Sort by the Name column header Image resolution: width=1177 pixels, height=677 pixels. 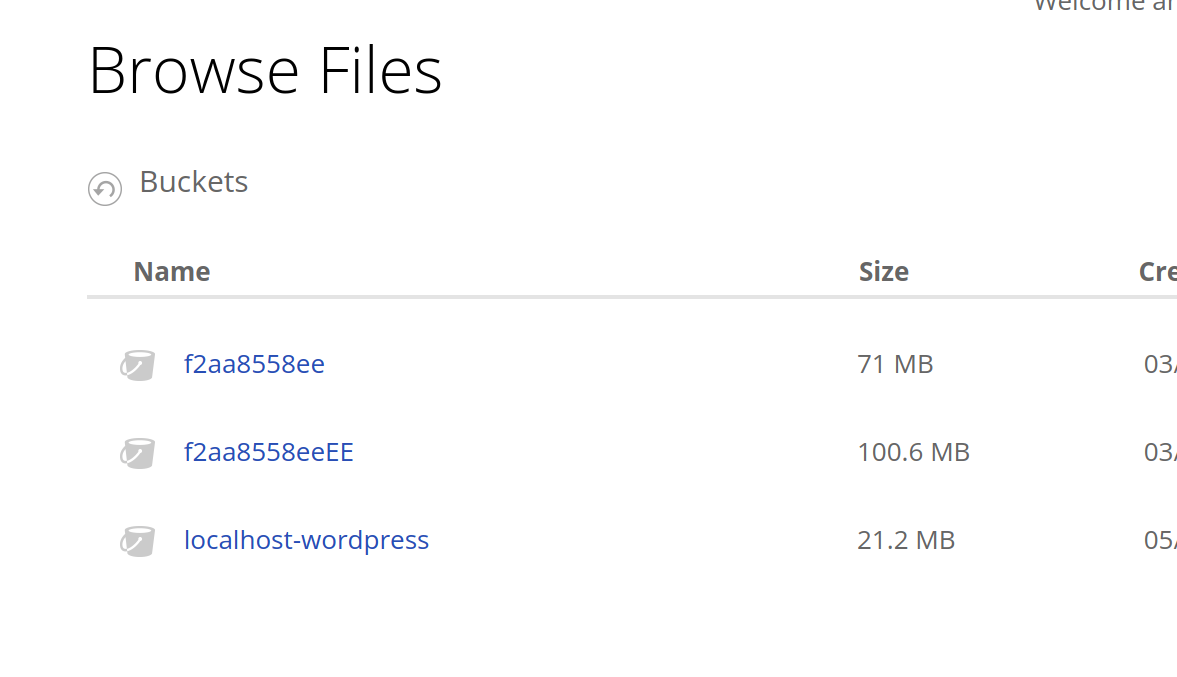pyautogui.click(x=172, y=272)
